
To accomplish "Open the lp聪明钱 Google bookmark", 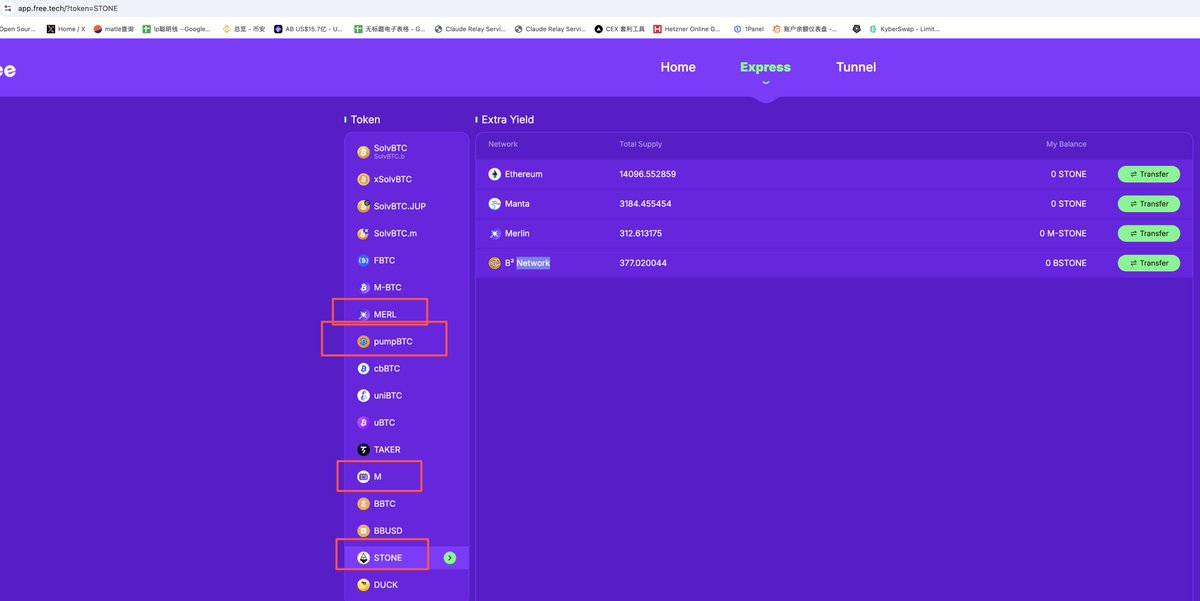I will pyautogui.click(x=176, y=29).
